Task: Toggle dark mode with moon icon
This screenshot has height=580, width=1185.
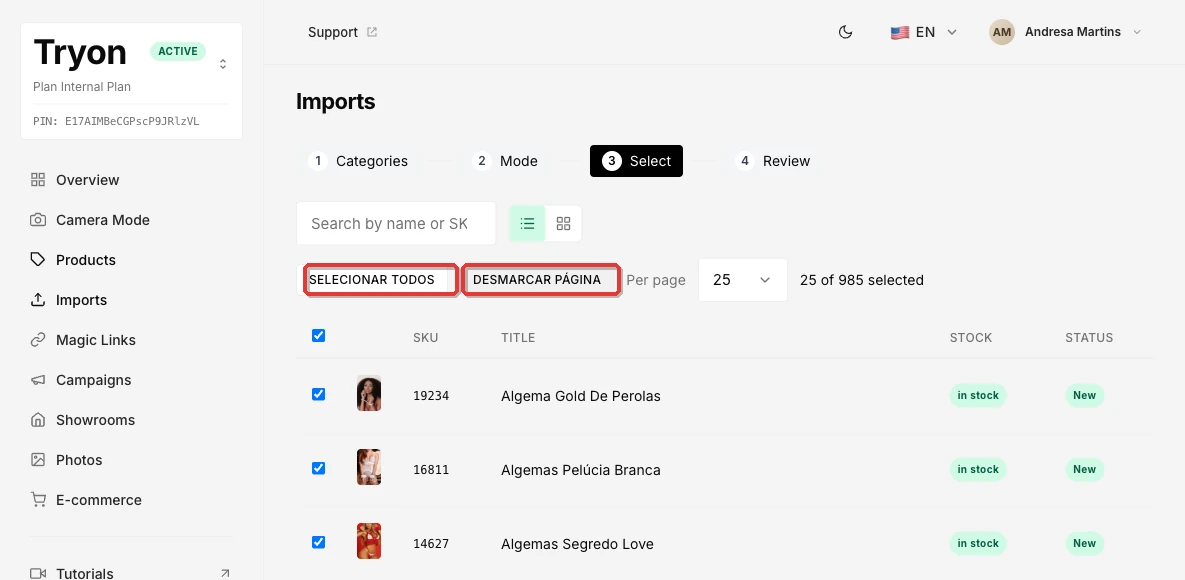Action: coord(846,33)
